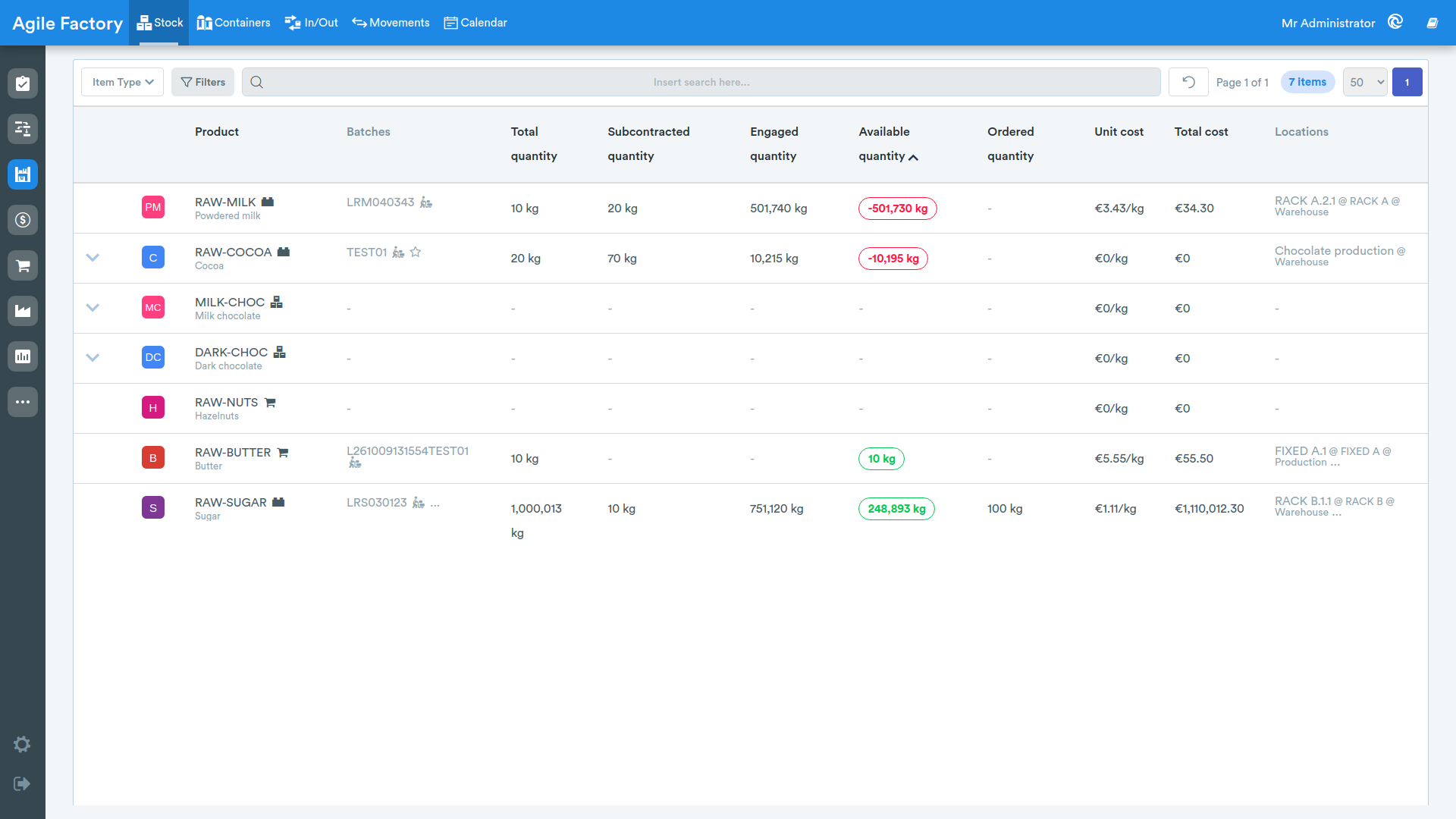Open the reports chart sidebar icon
The image size is (1456, 819).
coord(23,356)
